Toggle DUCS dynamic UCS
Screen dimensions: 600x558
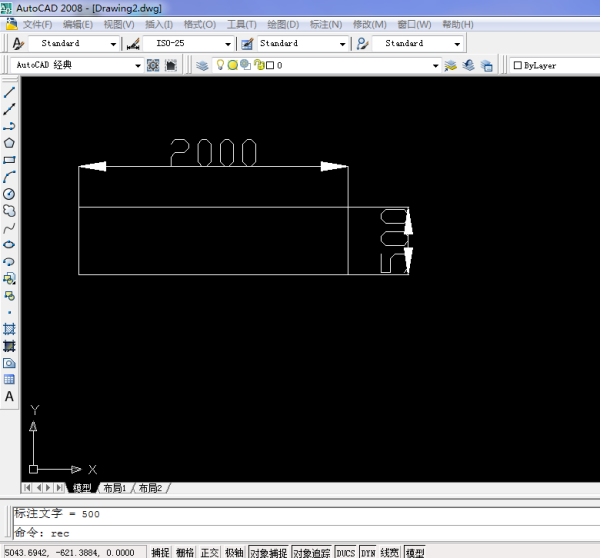click(346, 552)
